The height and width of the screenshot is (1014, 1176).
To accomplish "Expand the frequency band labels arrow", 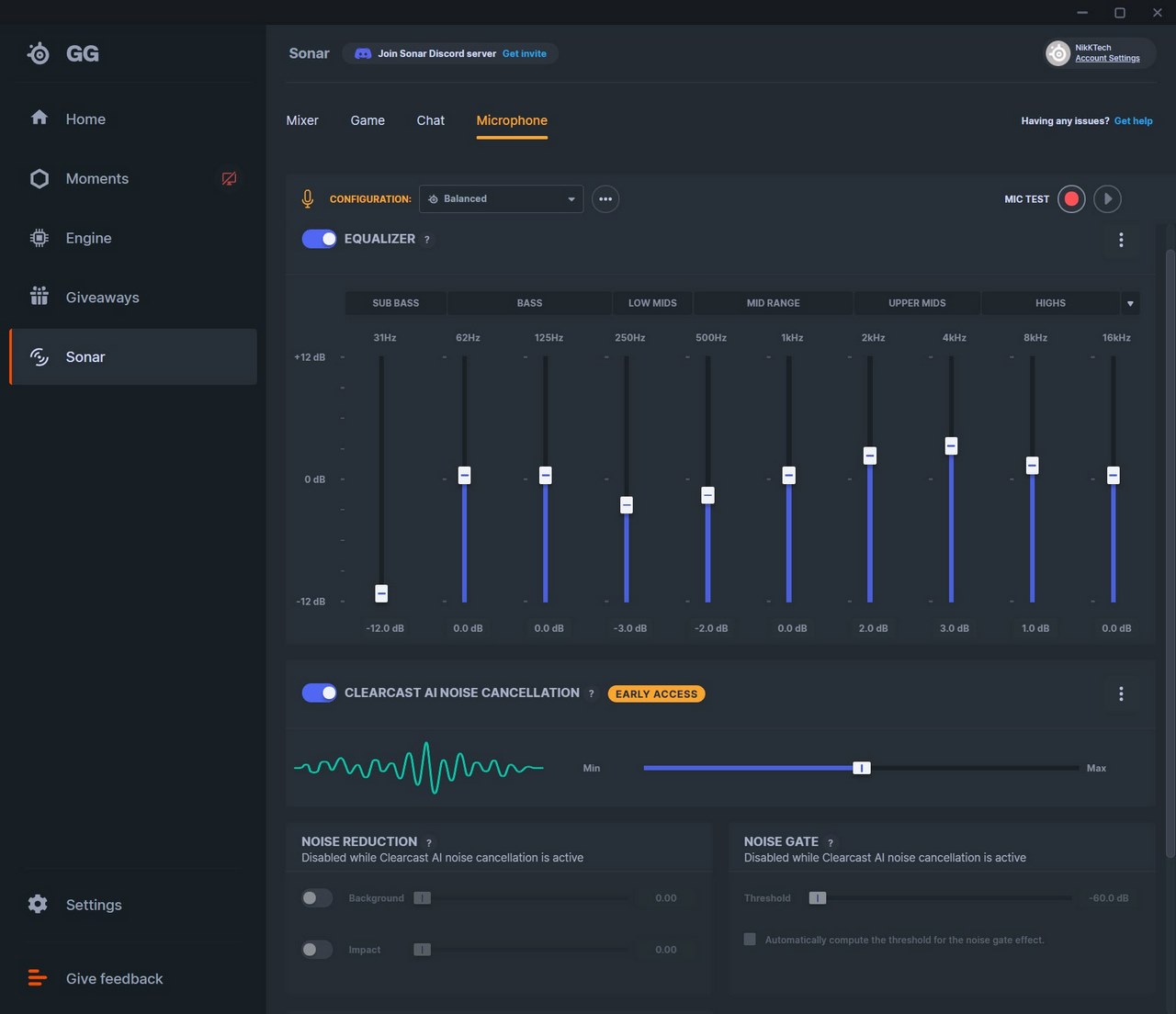I will (x=1130, y=303).
